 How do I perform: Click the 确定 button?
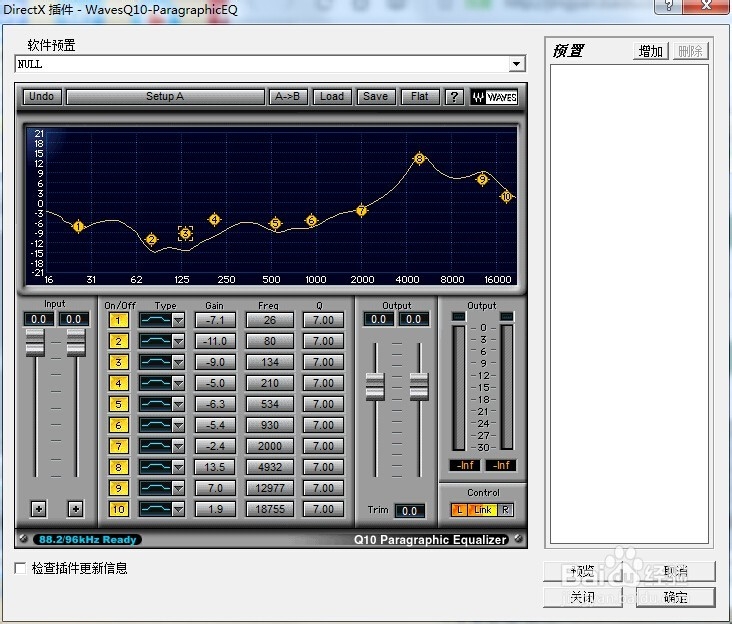675,597
